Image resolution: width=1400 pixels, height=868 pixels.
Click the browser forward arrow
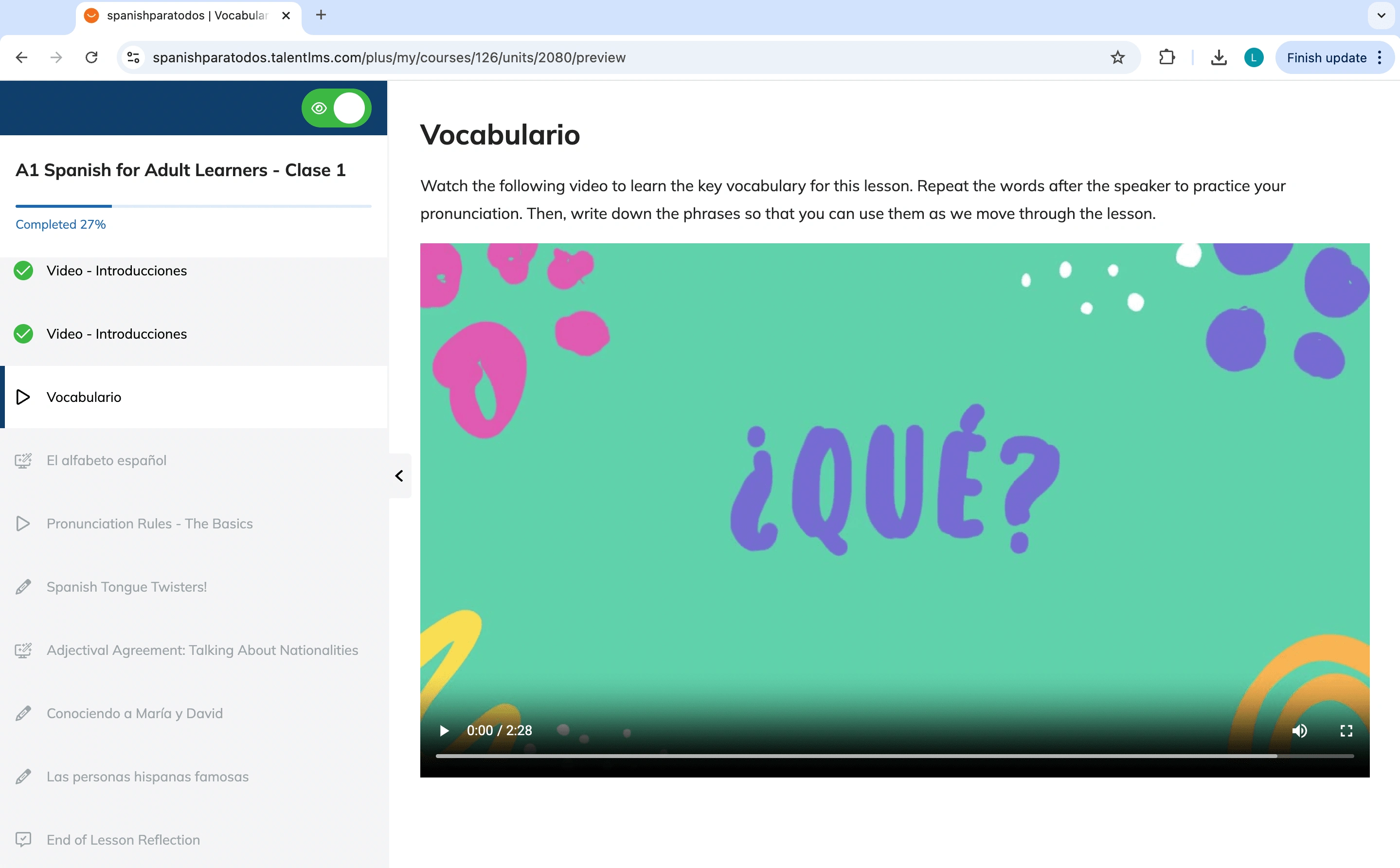56,57
